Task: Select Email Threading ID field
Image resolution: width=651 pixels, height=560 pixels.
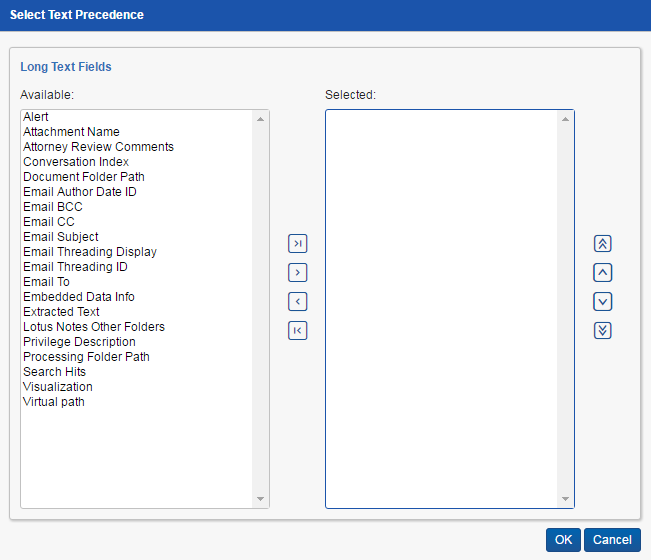Action: tap(137, 267)
